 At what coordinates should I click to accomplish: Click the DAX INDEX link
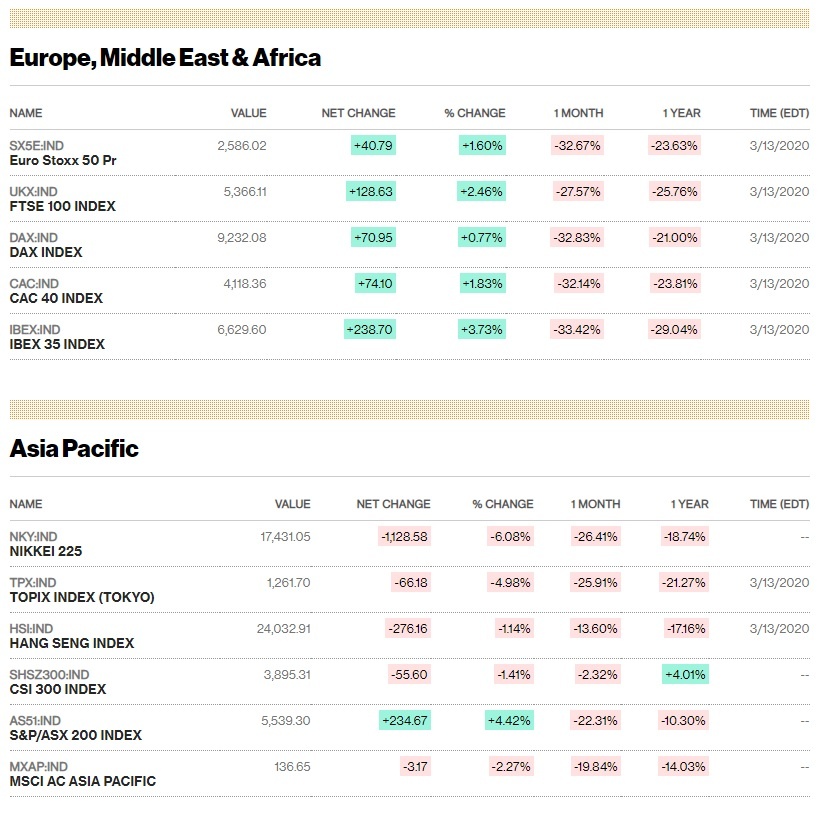[46, 252]
